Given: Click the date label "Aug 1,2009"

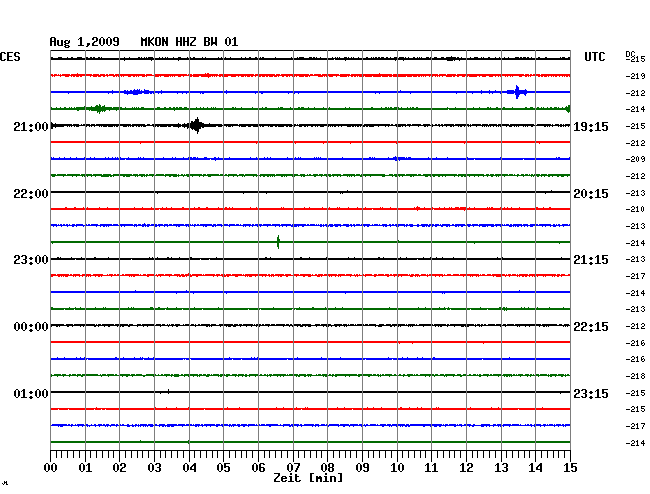Looking at the screenshot, I should click(85, 42).
